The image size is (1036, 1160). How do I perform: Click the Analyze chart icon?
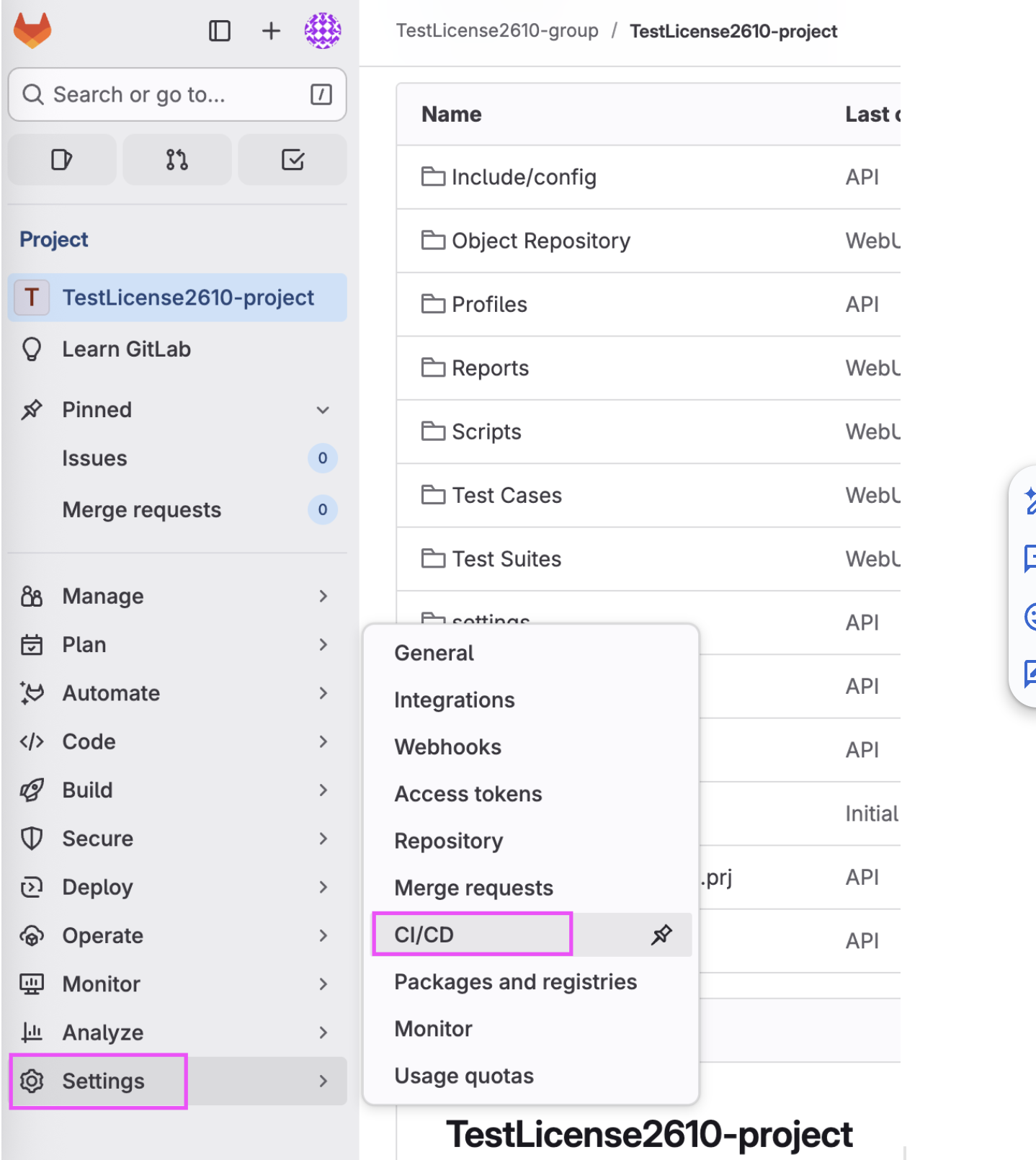[x=32, y=1032]
